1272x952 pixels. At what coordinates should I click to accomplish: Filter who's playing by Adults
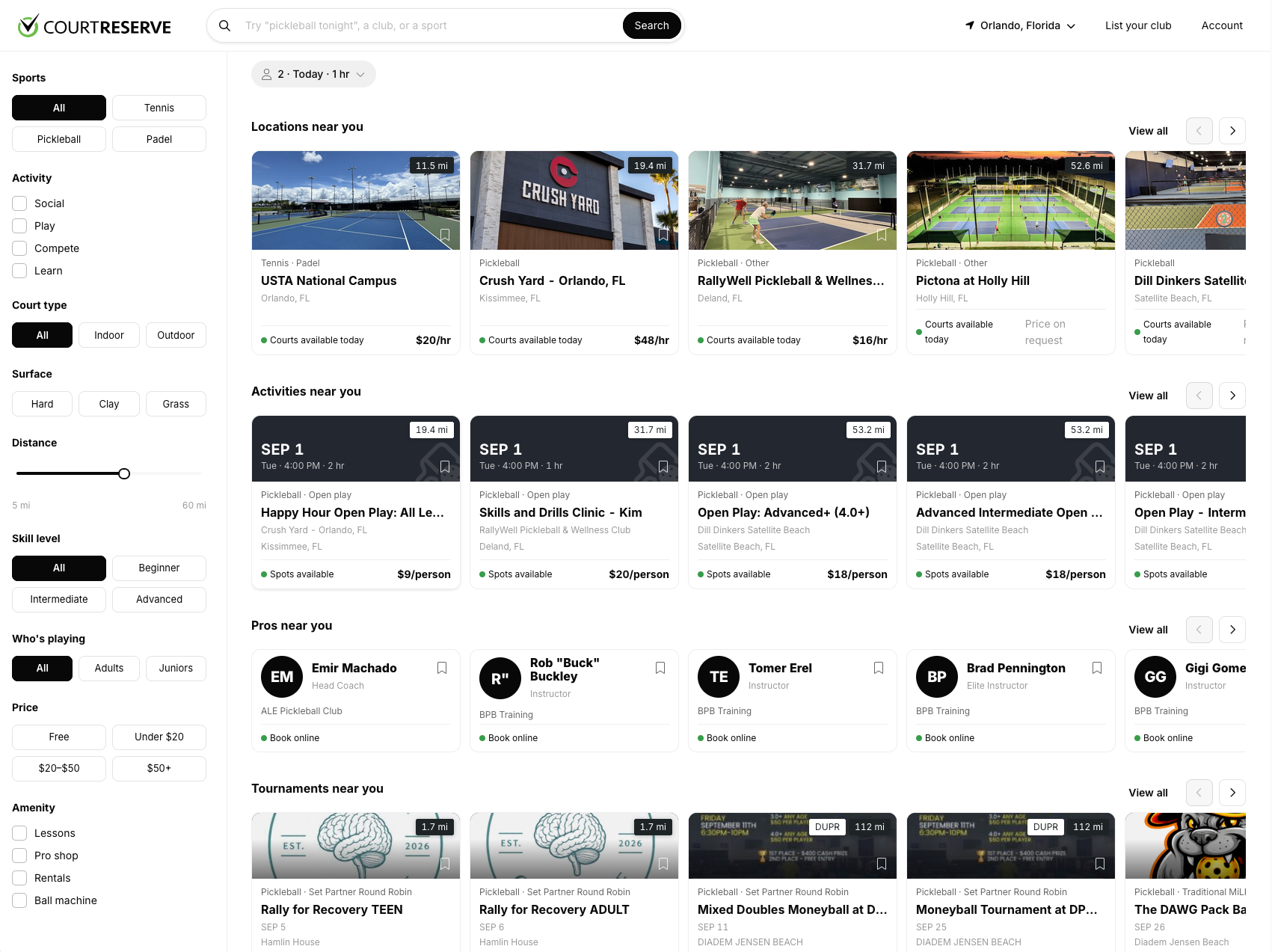point(109,669)
